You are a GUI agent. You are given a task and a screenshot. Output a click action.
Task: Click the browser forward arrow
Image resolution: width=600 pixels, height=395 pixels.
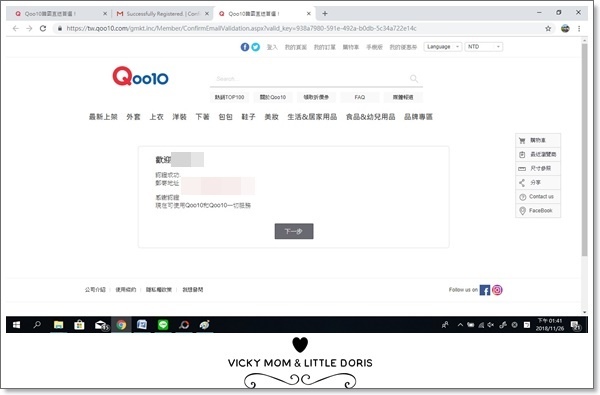click(x=29, y=28)
